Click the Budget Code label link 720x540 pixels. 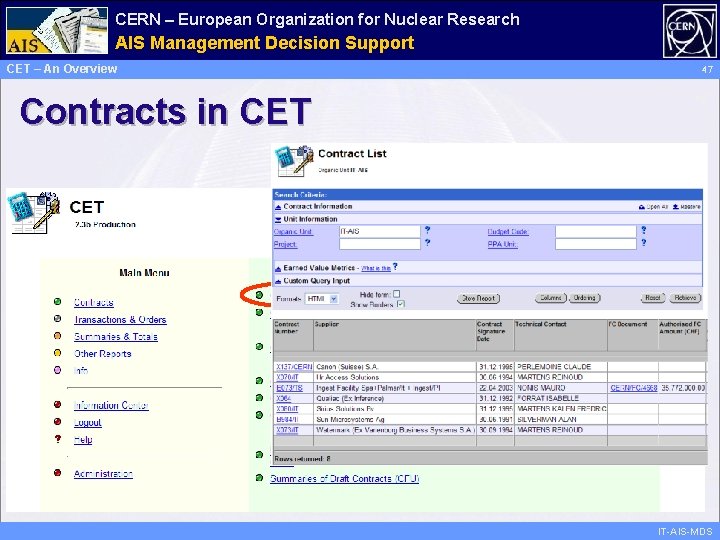[x=508, y=232]
